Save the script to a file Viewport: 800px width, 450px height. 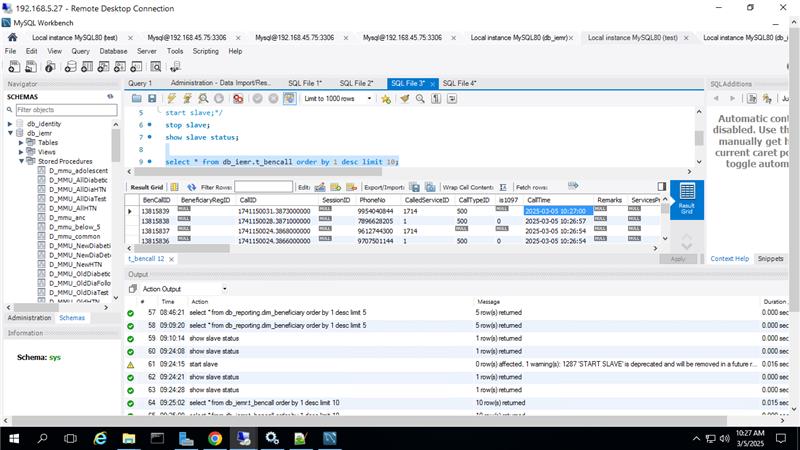(152, 98)
